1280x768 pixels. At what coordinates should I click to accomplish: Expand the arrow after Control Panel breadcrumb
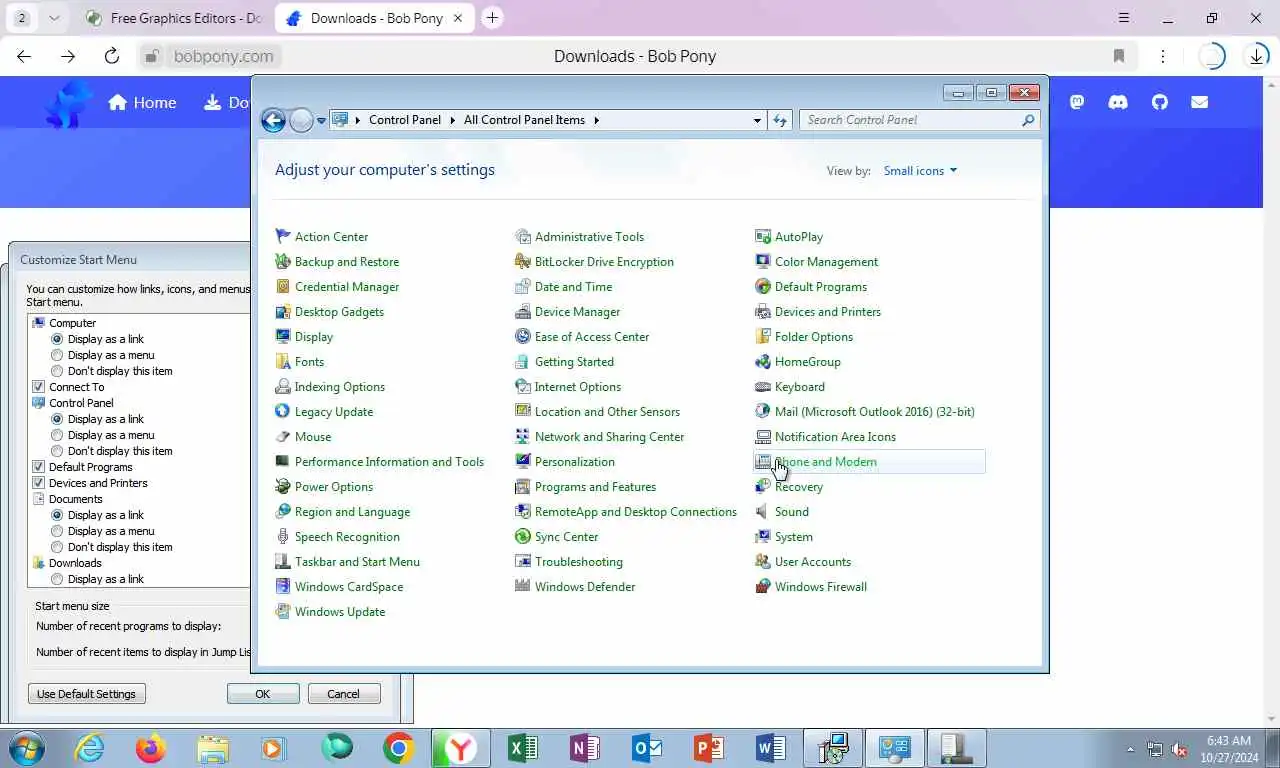pos(452,120)
